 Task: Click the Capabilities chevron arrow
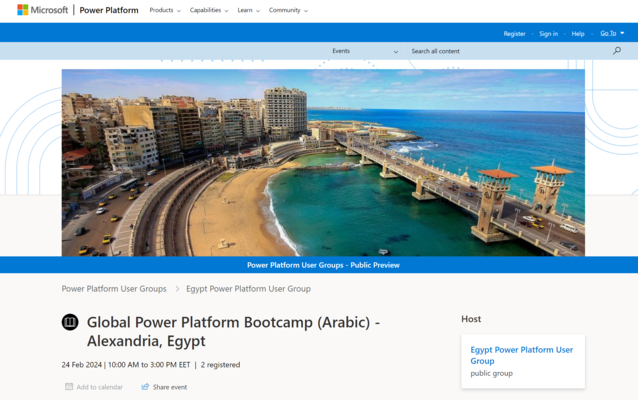pyautogui.click(x=226, y=11)
